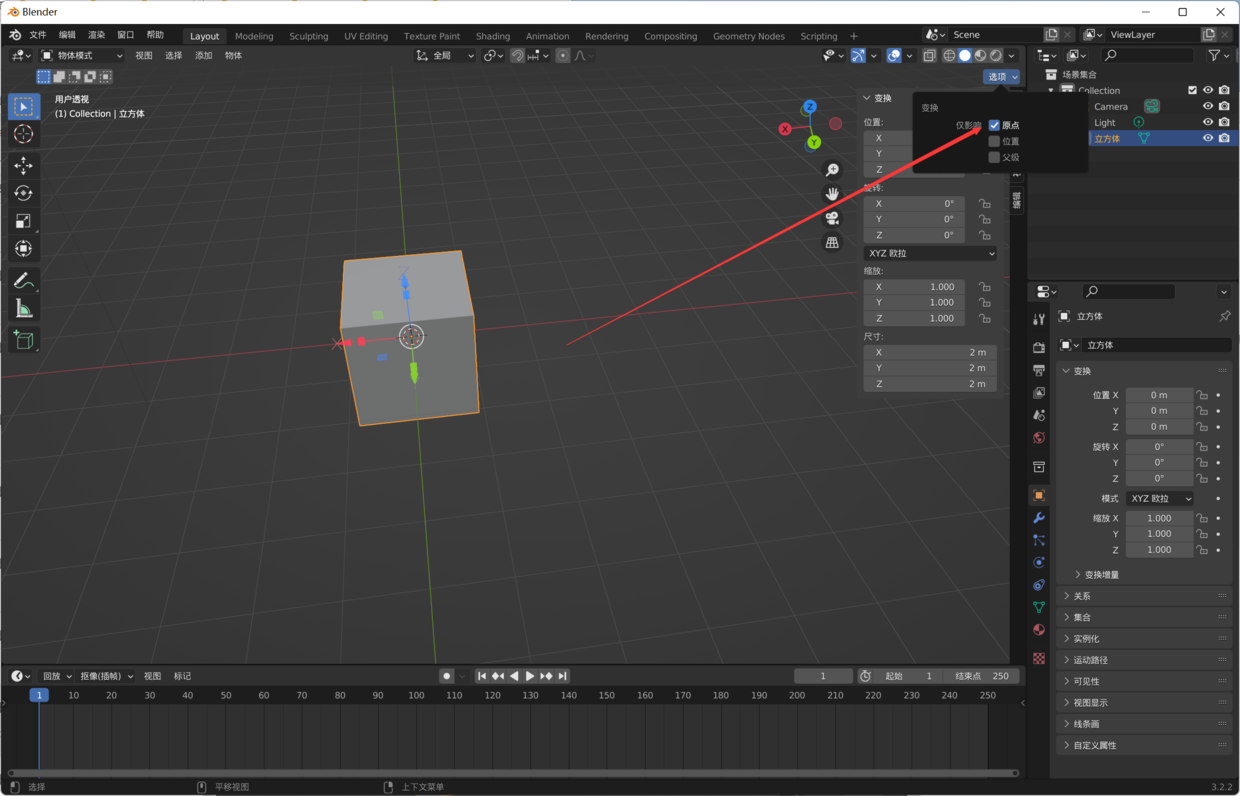Uncheck the Collection exclude checkbox
Viewport: 1240px width, 796px height.
(x=1192, y=90)
